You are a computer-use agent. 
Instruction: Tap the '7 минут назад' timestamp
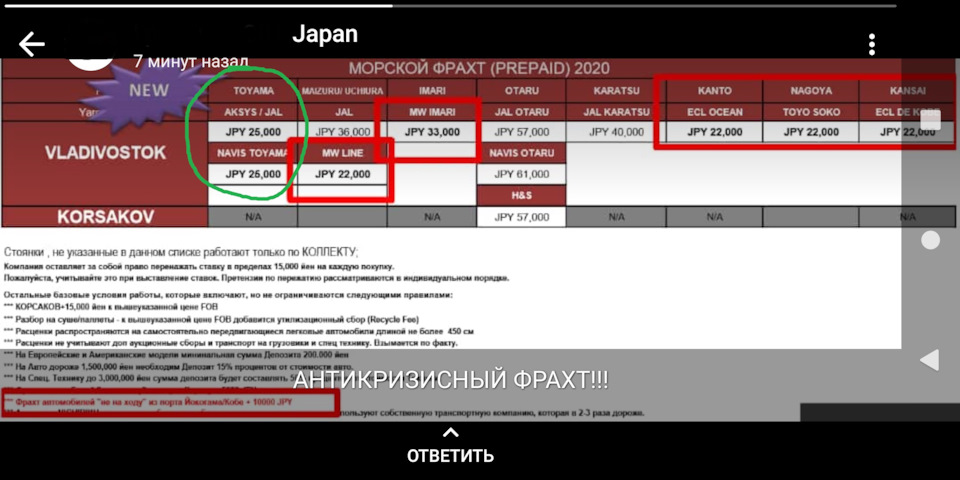click(190, 62)
